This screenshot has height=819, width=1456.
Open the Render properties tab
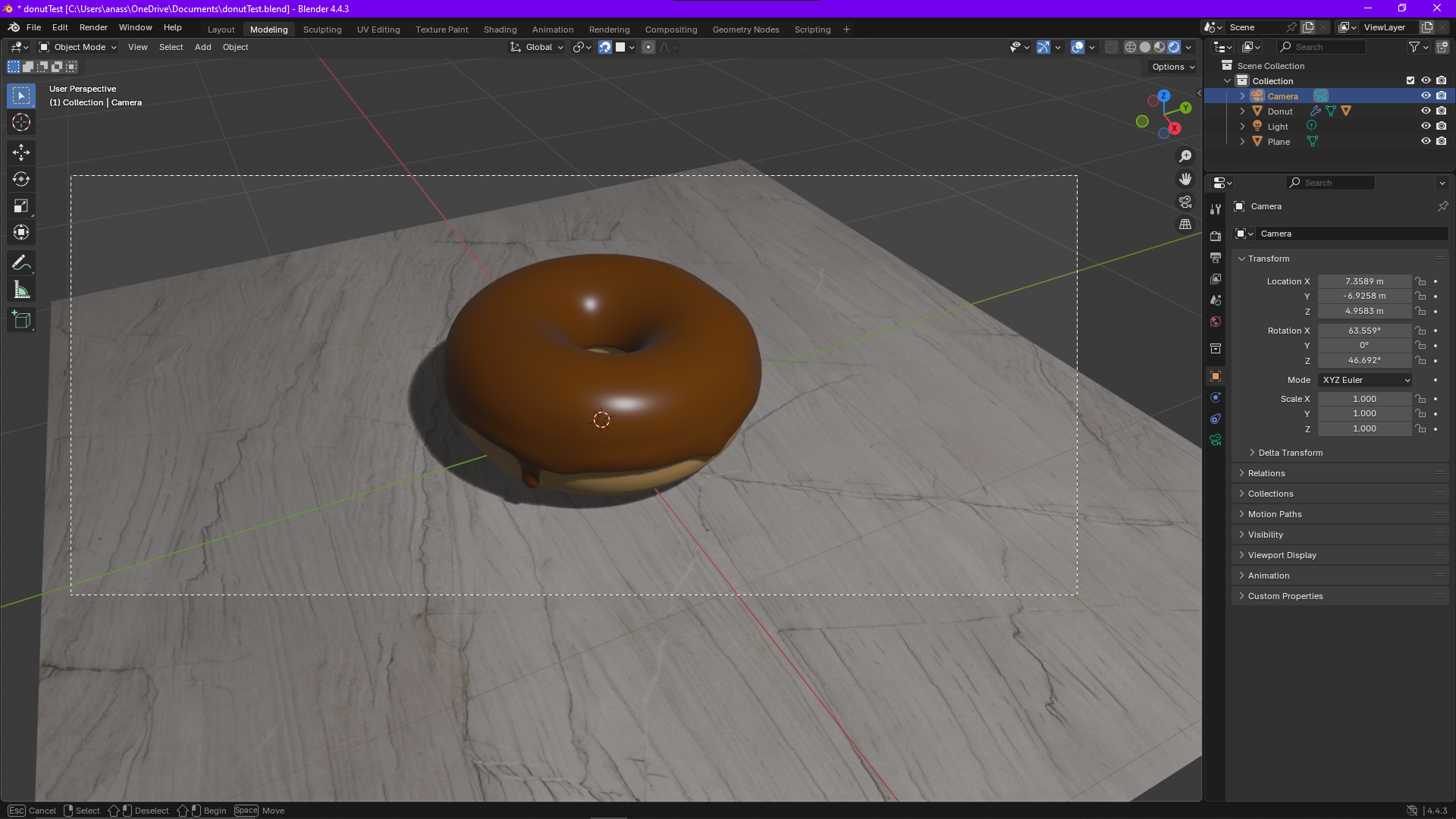click(1216, 236)
